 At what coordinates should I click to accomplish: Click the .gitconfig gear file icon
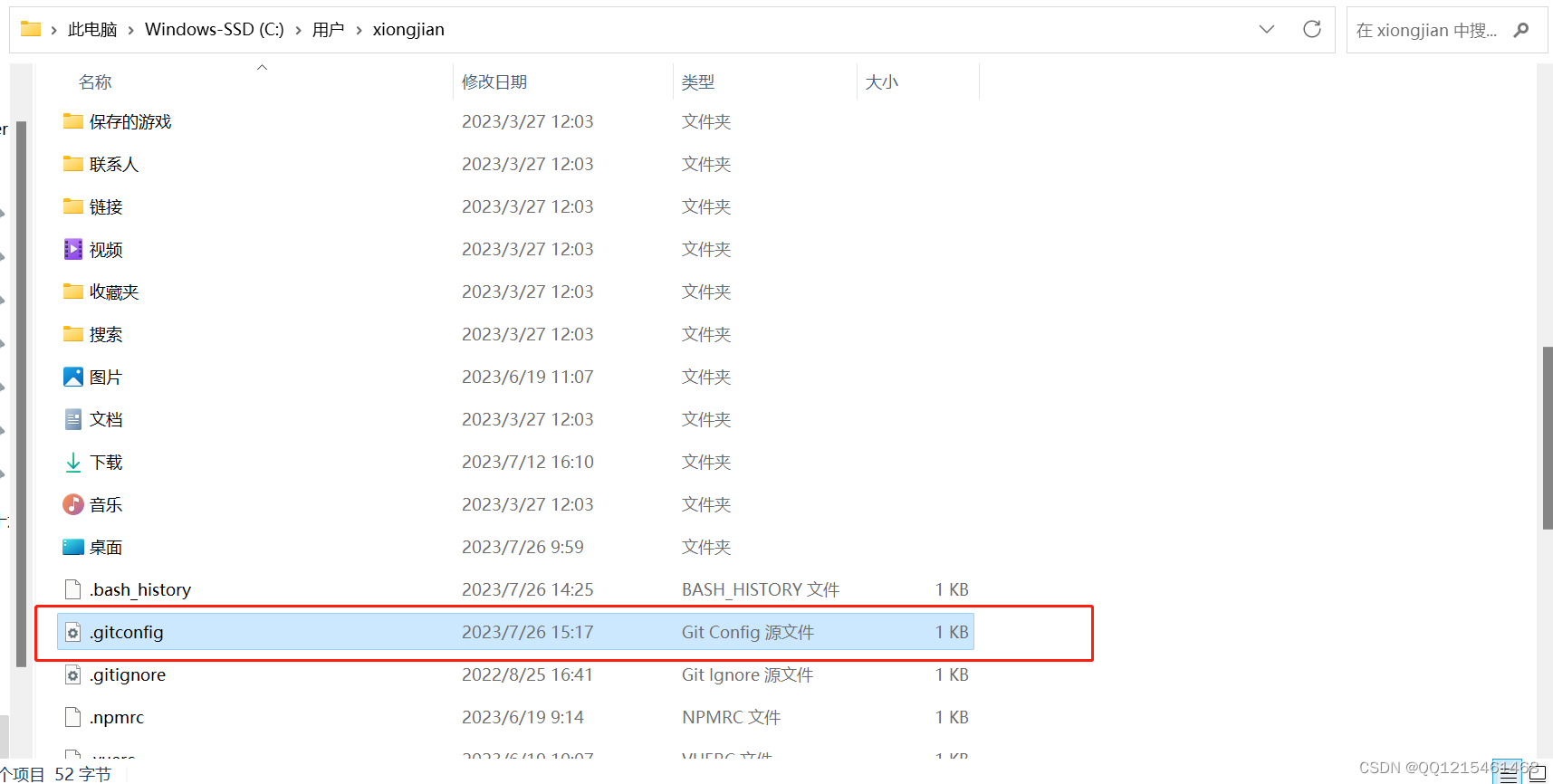click(x=73, y=632)
